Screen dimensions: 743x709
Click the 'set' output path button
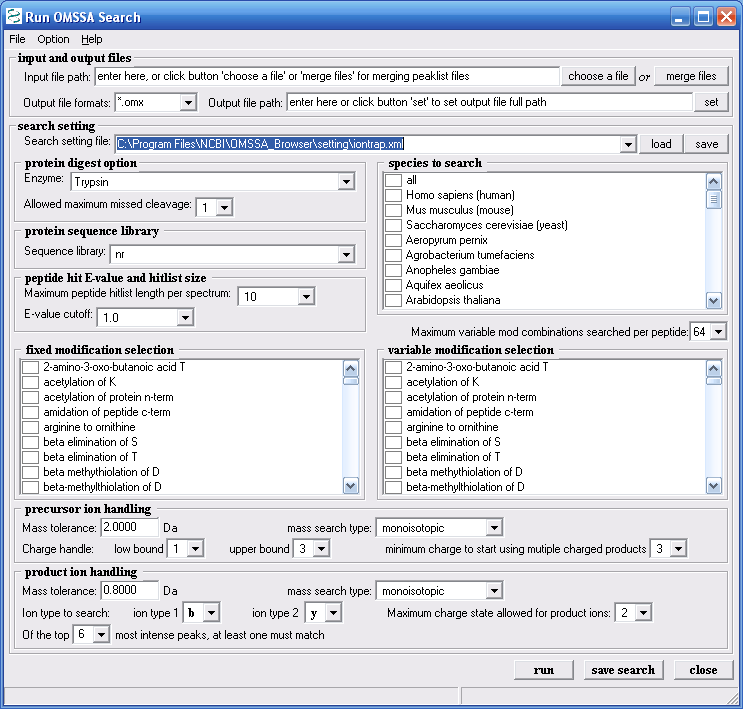pyautogui.click(x=711, y=102)
